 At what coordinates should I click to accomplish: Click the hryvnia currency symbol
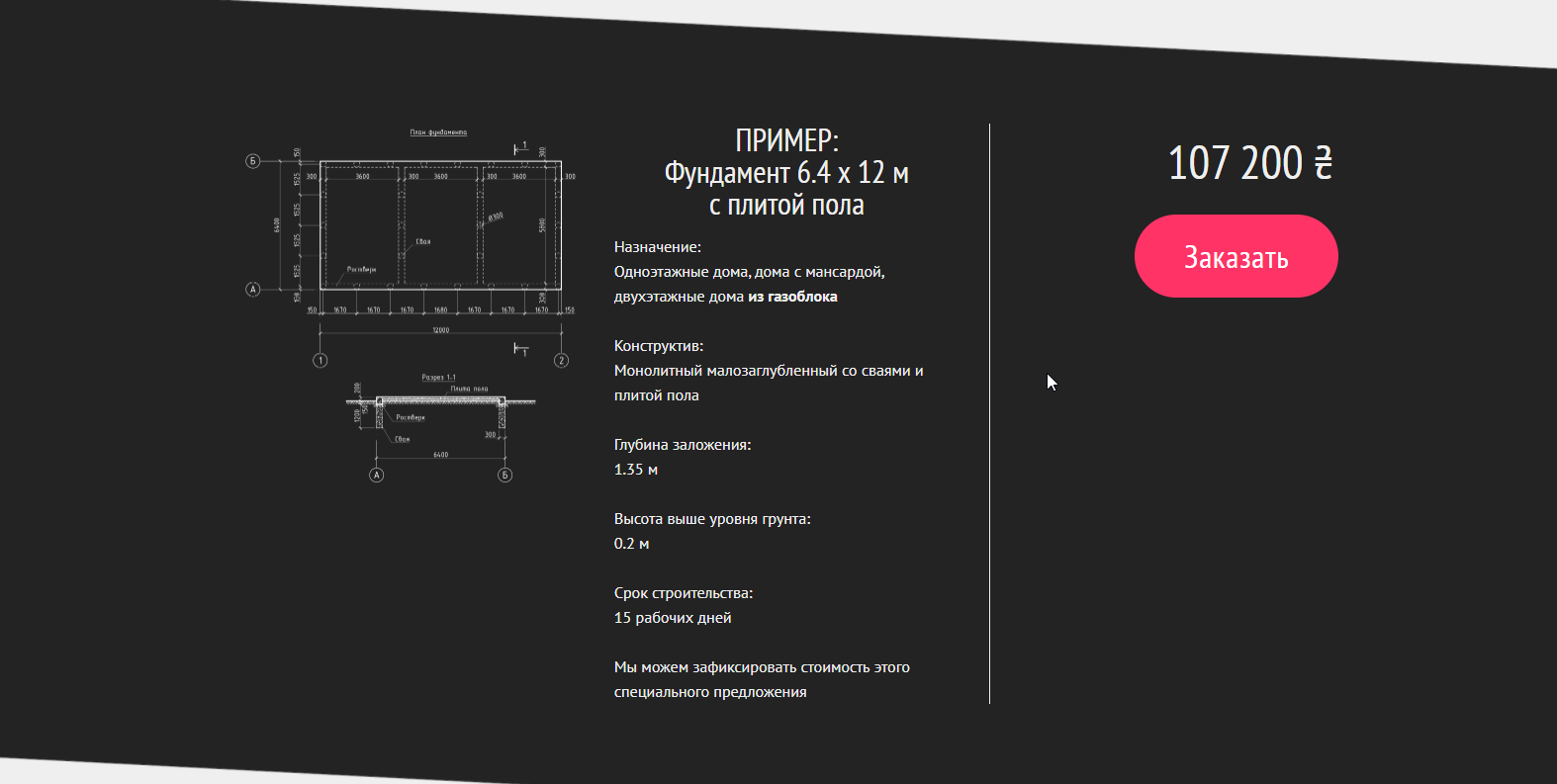pos(1323,163)
